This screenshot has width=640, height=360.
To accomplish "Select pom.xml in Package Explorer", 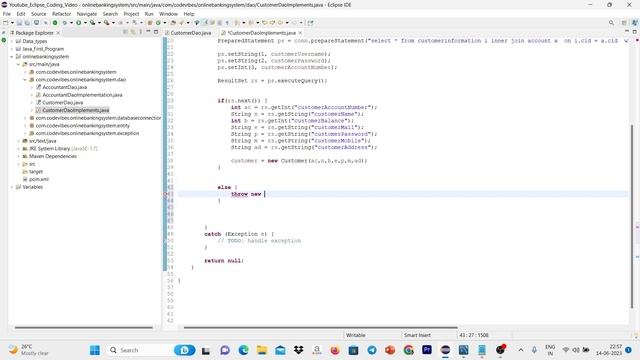I will click(38, 179).
